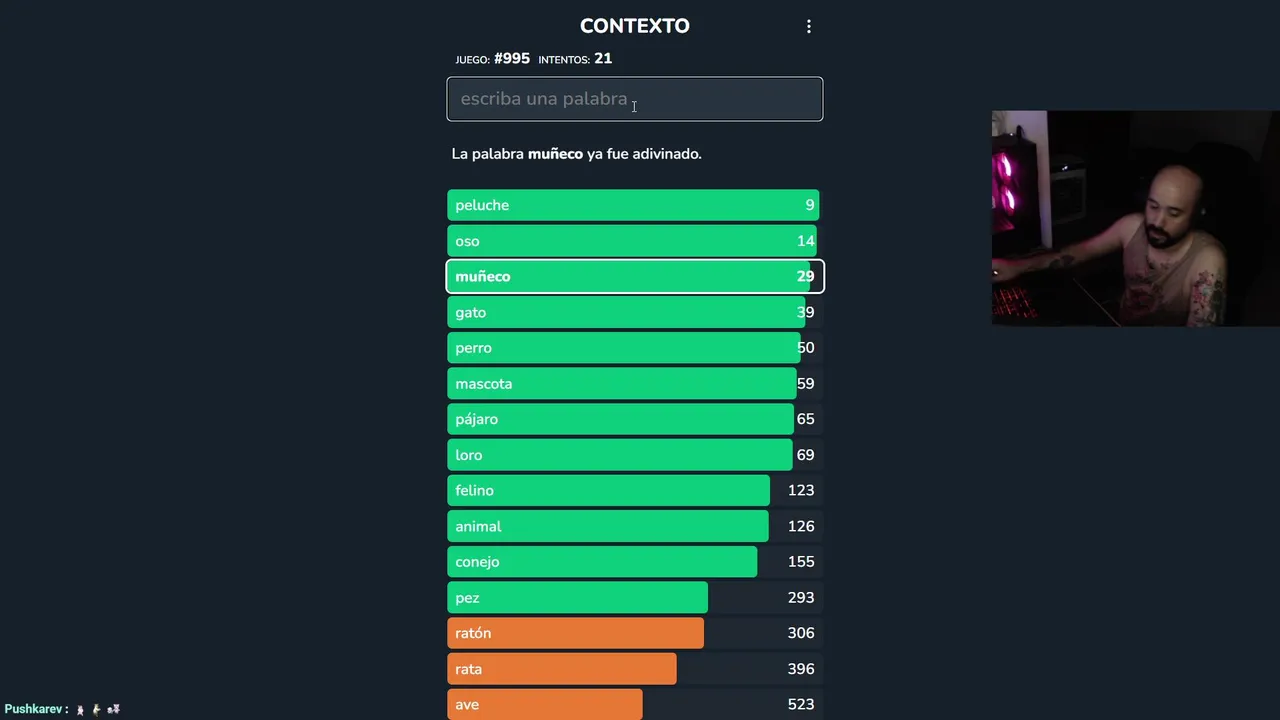Select the 'perro' guess row

pos(634,348)
